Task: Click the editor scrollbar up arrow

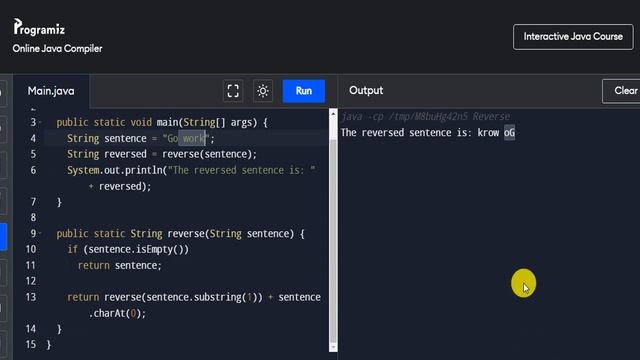Action: point(333,114)
